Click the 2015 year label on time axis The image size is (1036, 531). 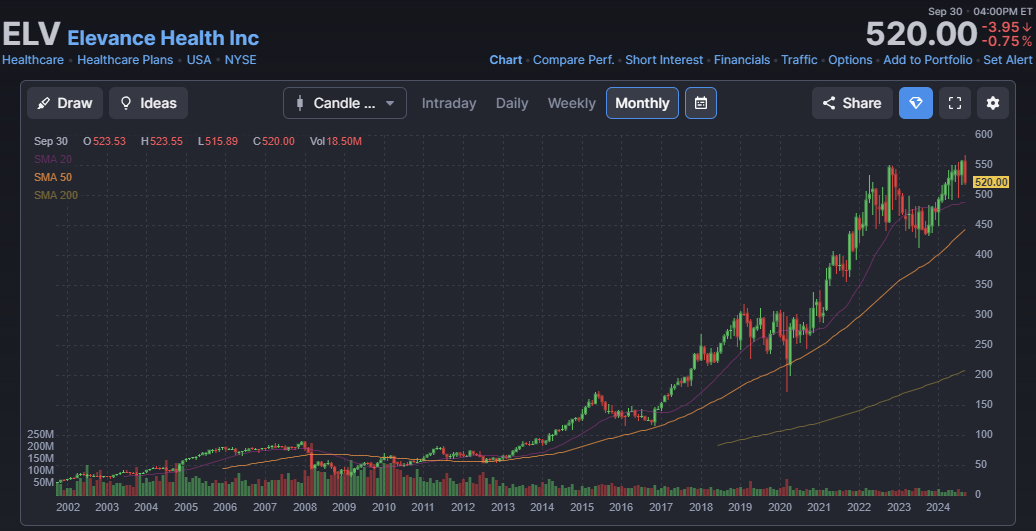point(582,507)
